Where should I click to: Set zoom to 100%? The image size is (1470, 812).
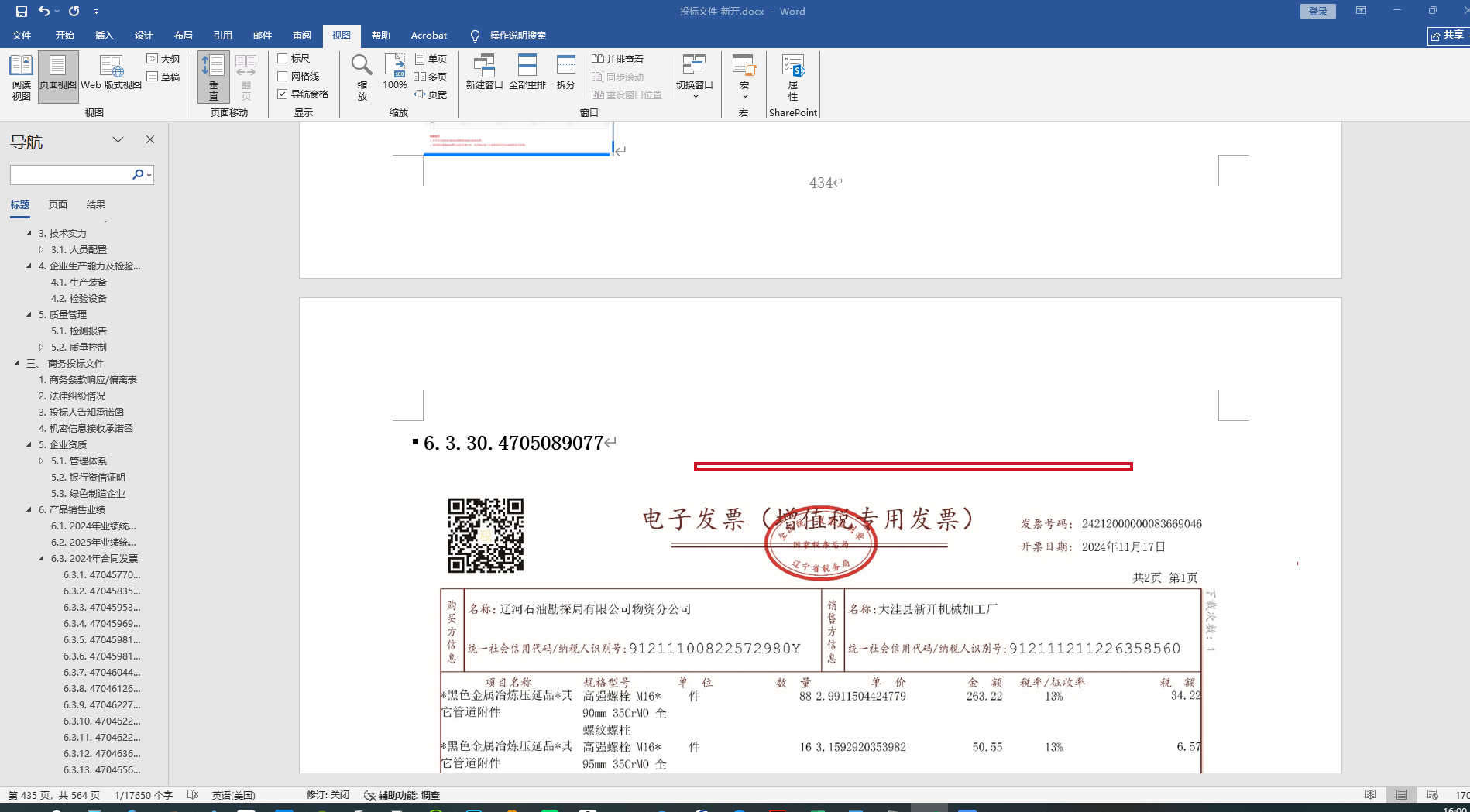pos(395,73)
